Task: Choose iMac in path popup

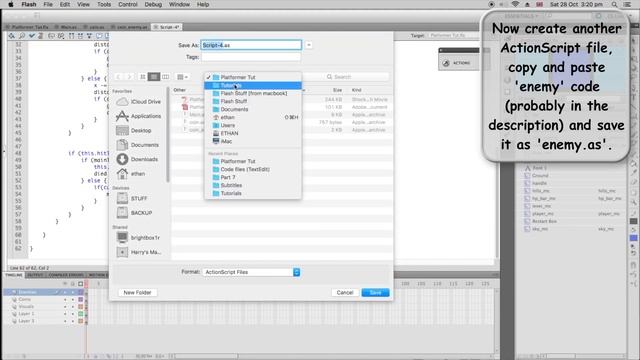Action: point(253,141)
